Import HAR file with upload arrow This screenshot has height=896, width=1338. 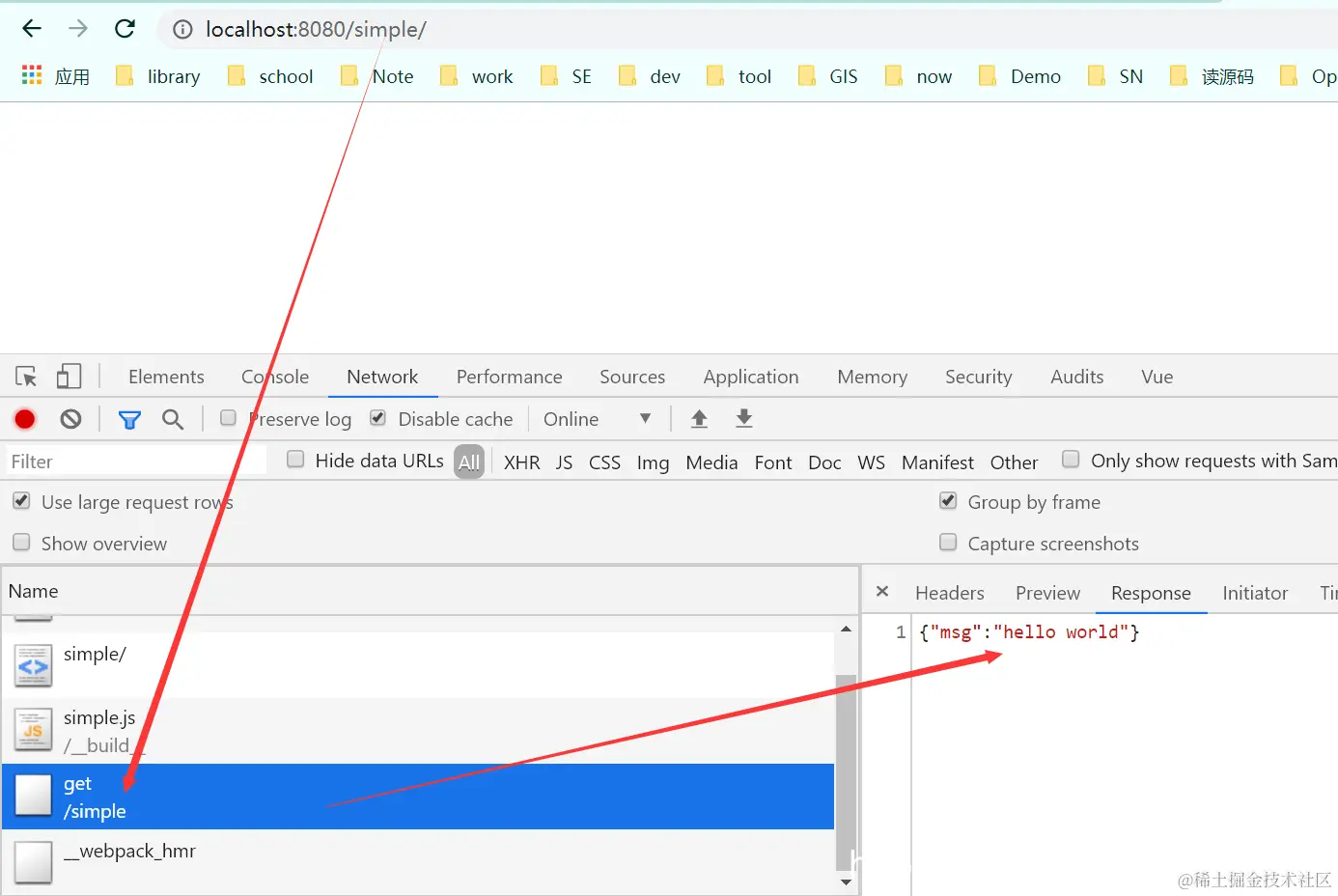point(699,418)
